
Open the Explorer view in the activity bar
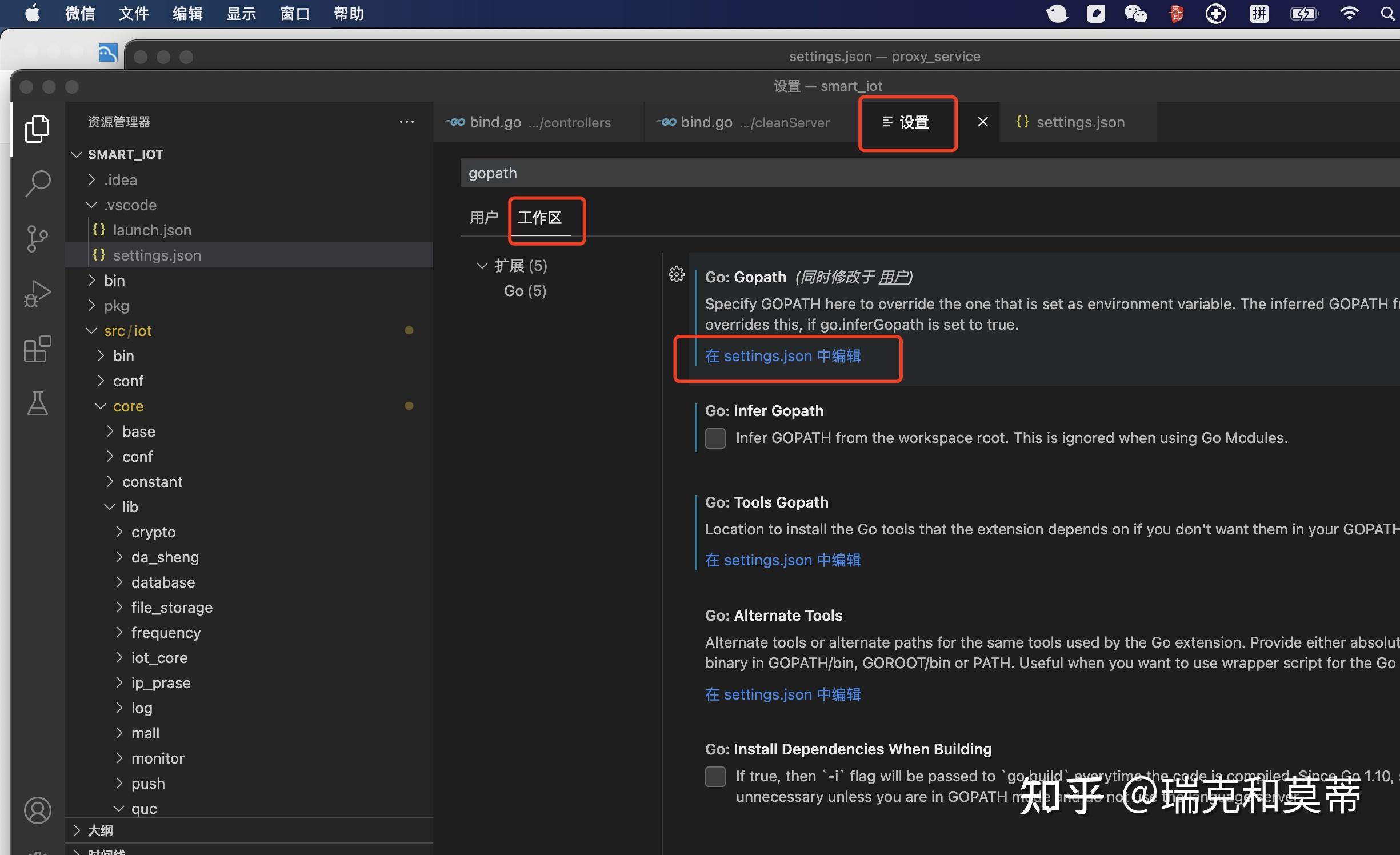pos(37,129)
